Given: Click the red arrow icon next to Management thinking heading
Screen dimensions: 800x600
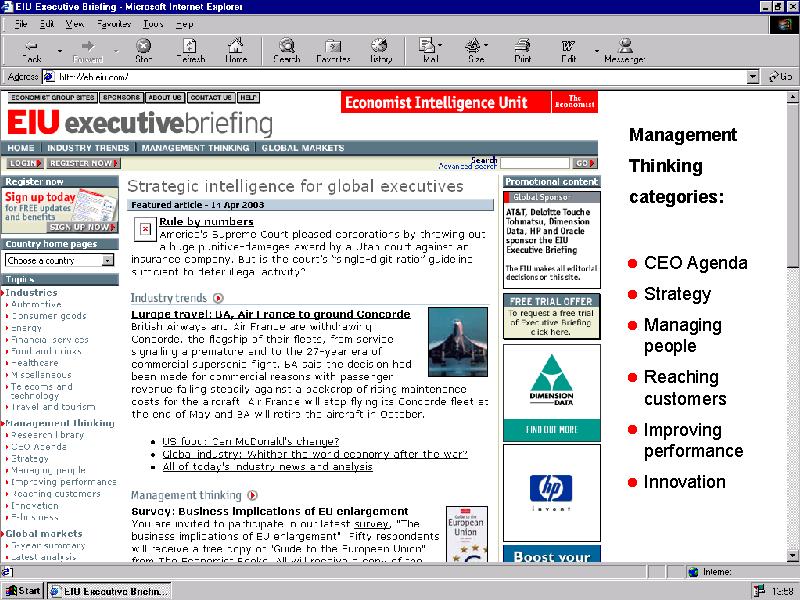Looking at the screenshot, I should click(x=253, y=495).
